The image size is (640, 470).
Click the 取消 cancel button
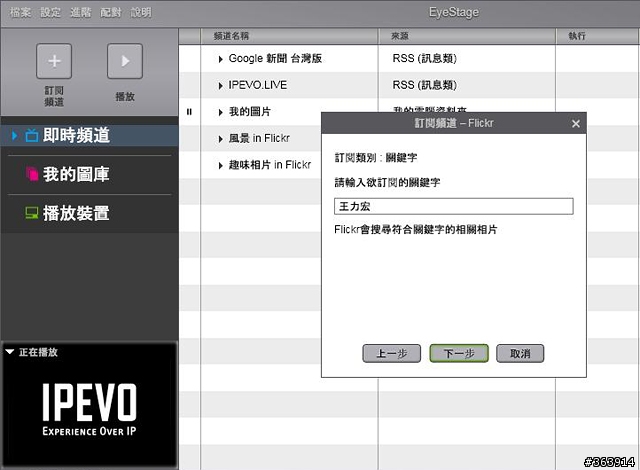click(x=520, y=353)
